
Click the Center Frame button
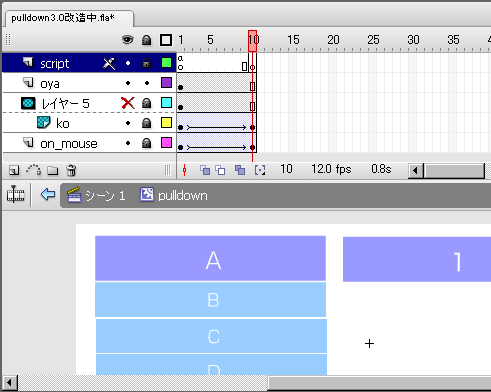(184, 170)
